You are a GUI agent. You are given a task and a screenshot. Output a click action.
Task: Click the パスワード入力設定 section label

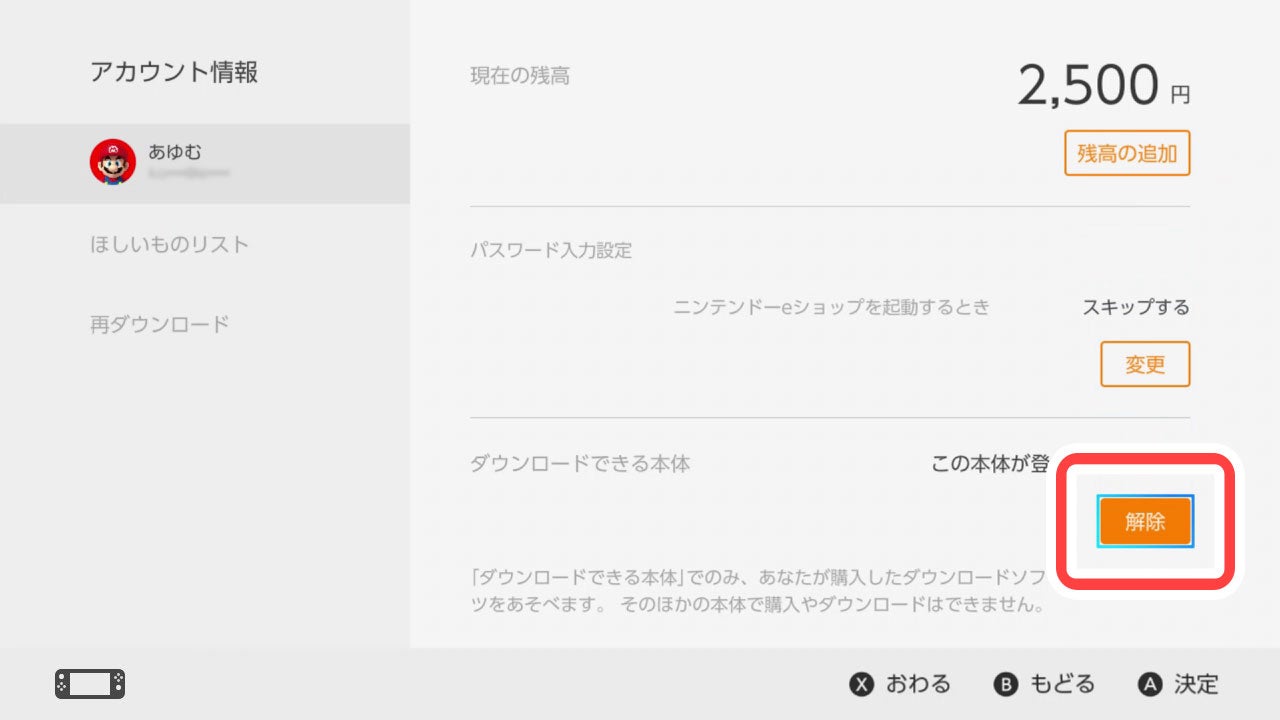[551, 250]
